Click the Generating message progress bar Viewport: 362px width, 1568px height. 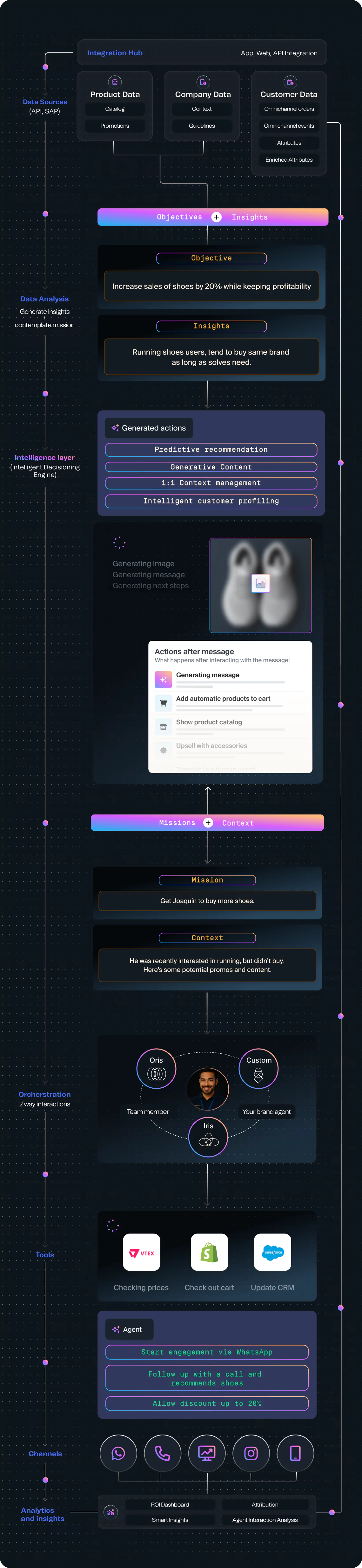click(x=231, y=682)
